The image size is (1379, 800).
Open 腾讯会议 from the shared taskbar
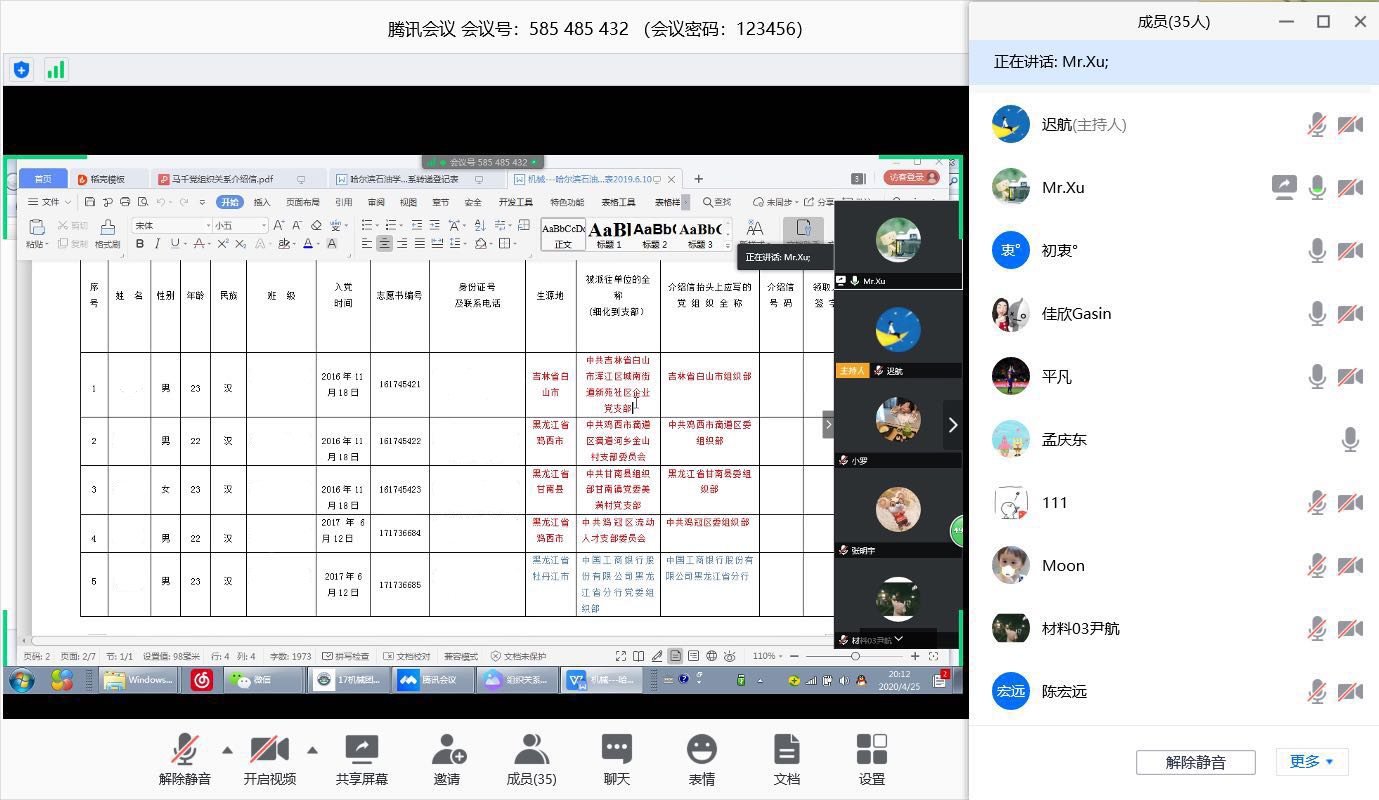pos(433,680)
